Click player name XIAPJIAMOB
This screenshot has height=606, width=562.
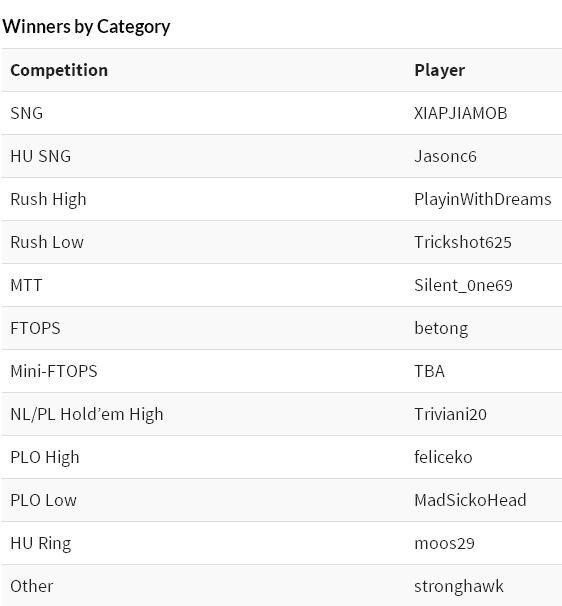pos(461,113)
